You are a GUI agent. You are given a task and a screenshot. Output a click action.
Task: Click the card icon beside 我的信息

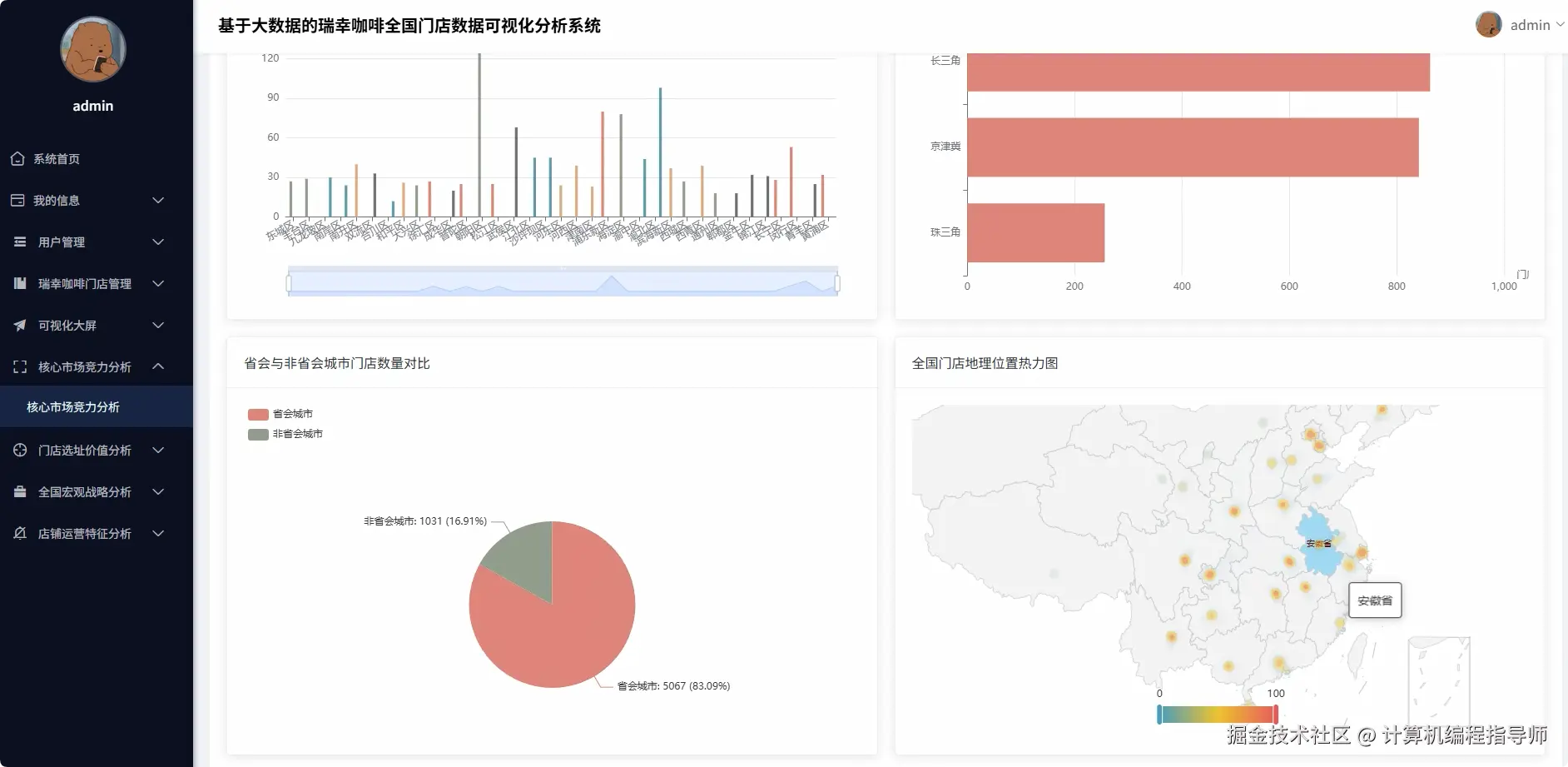(x=17, y=200)
